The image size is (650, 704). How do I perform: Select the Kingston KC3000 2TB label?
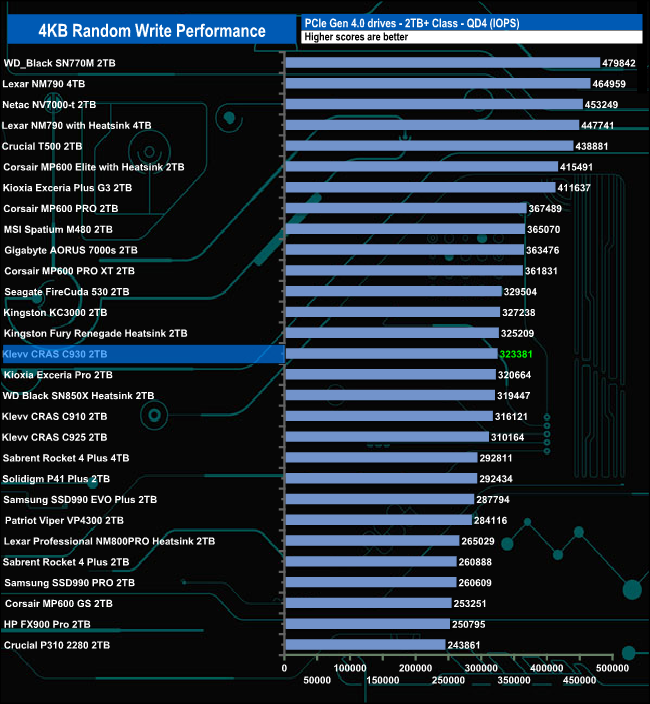click(x=55, y=312)
